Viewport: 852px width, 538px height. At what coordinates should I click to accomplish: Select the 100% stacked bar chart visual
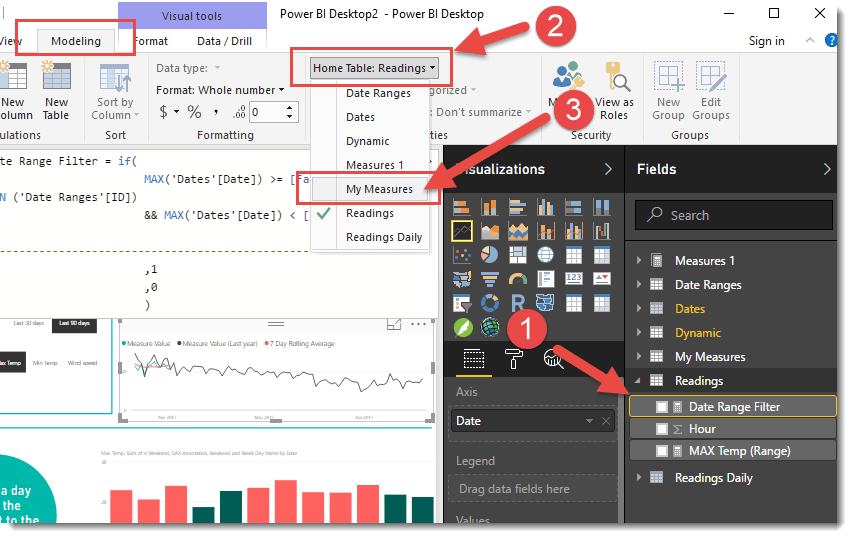coord(574,207)
